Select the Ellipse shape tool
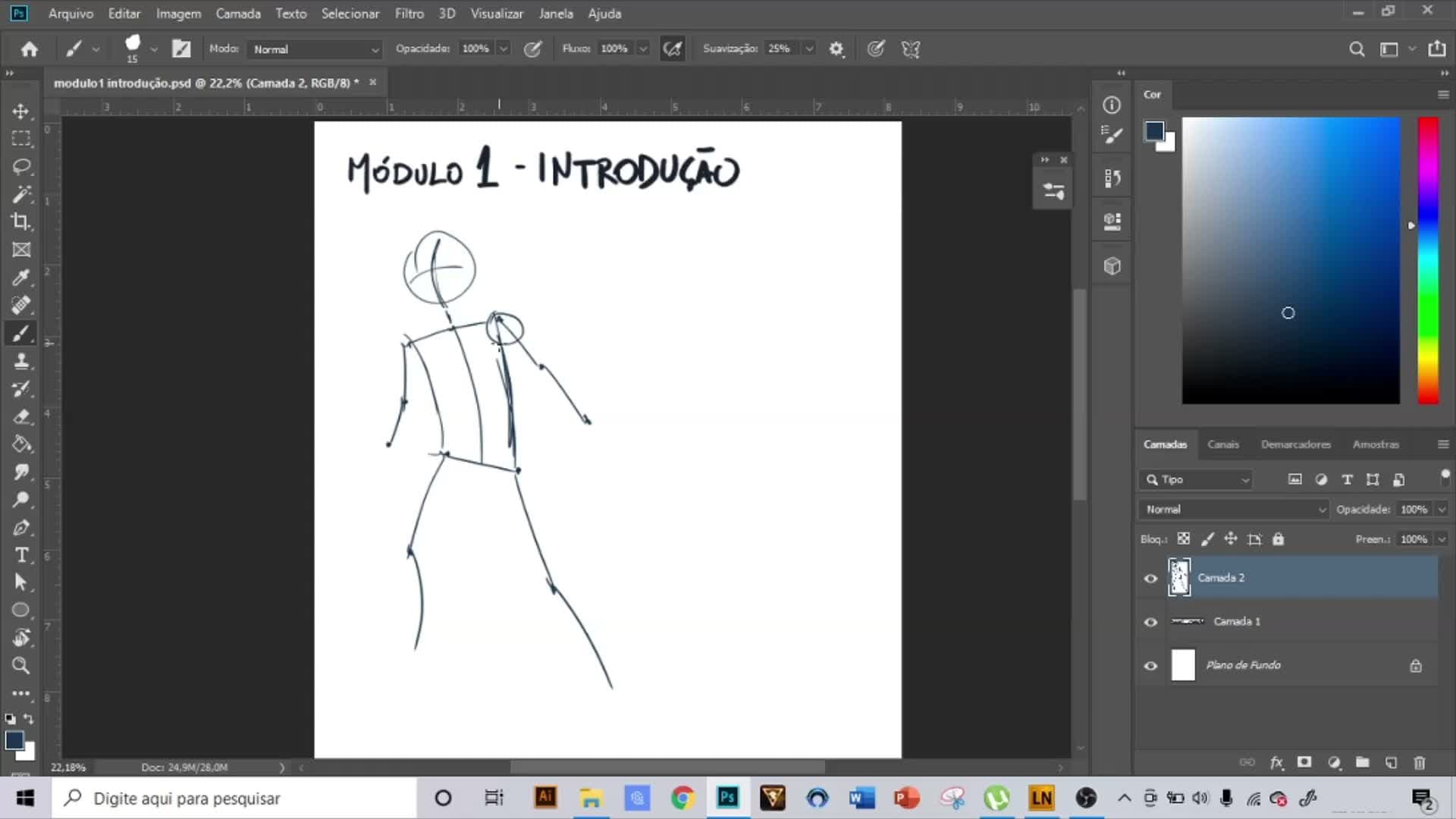 21,610
